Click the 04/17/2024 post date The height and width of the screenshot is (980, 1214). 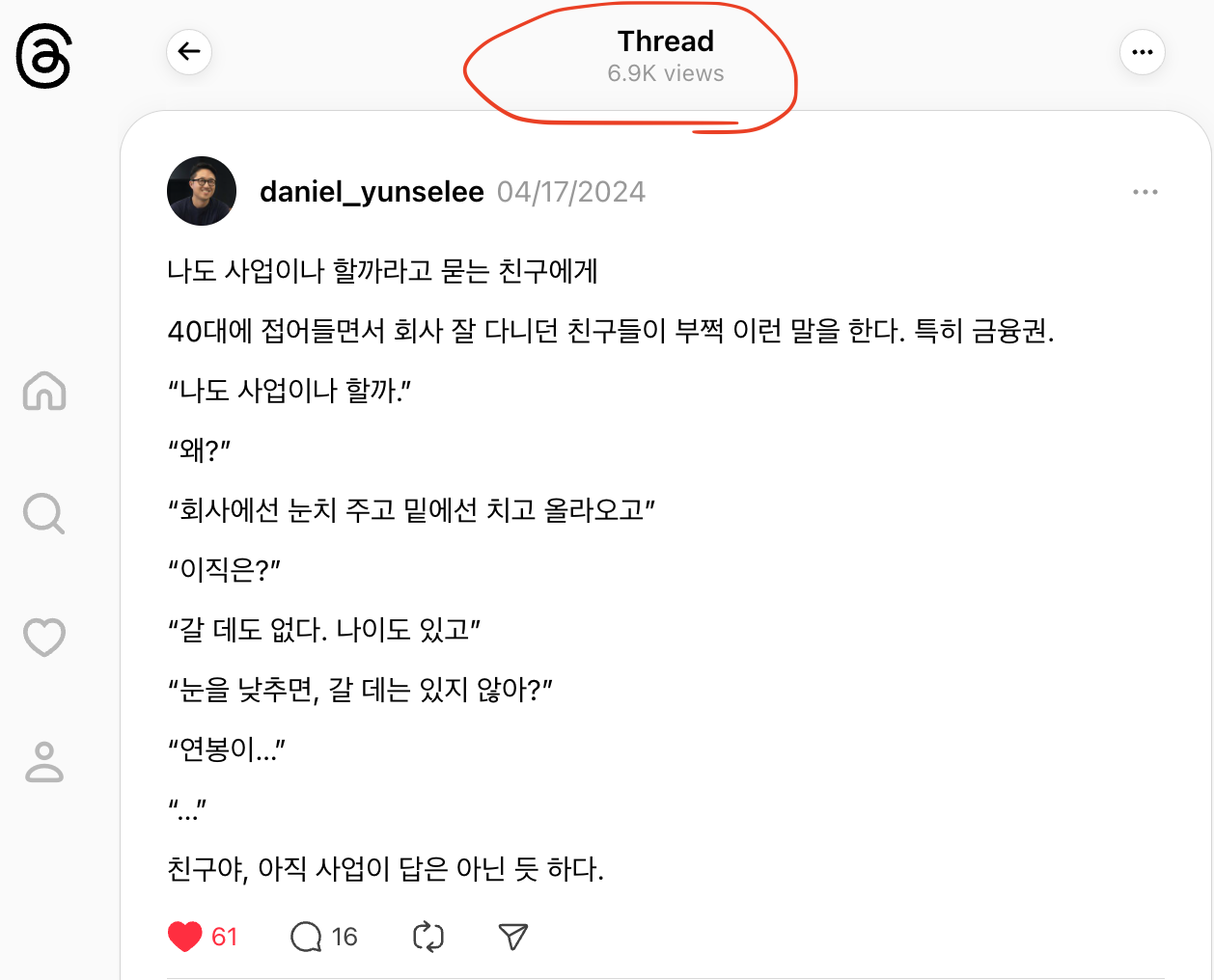coord(571,192)
